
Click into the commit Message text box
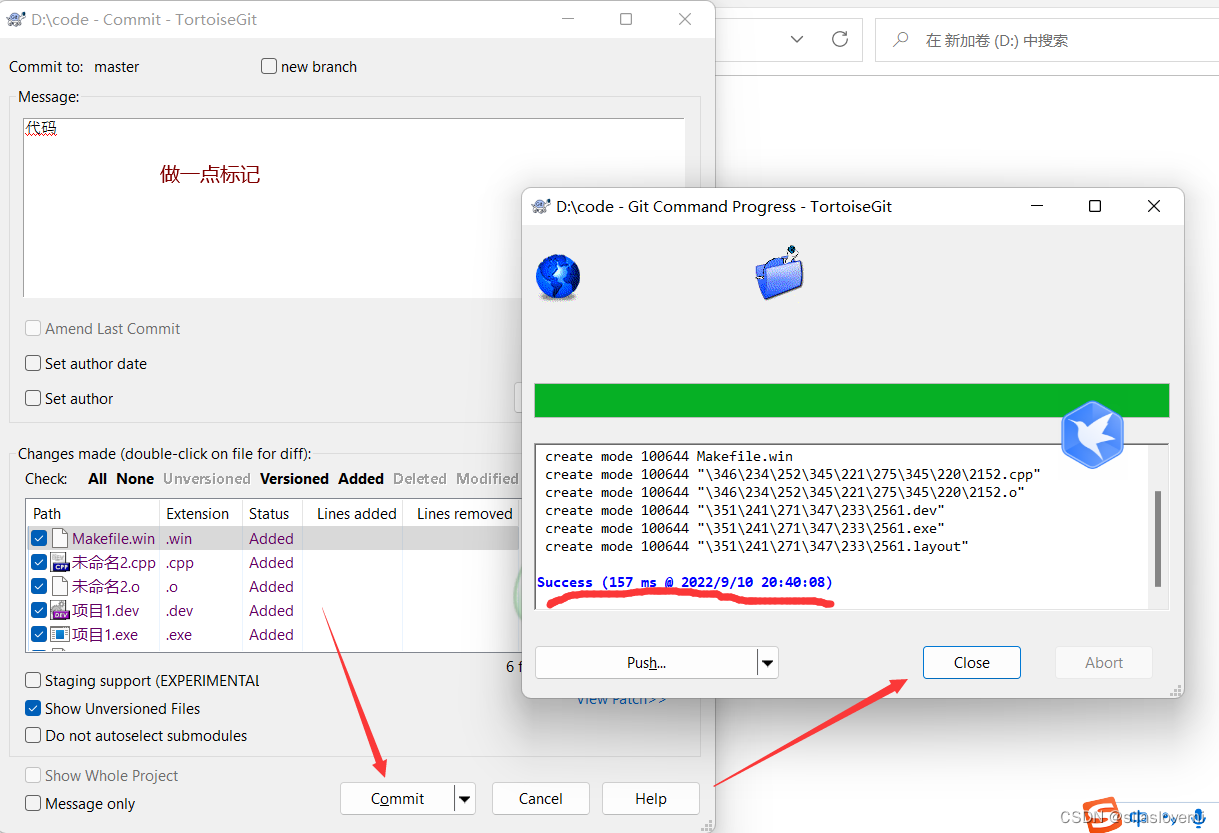coord(354,208)
